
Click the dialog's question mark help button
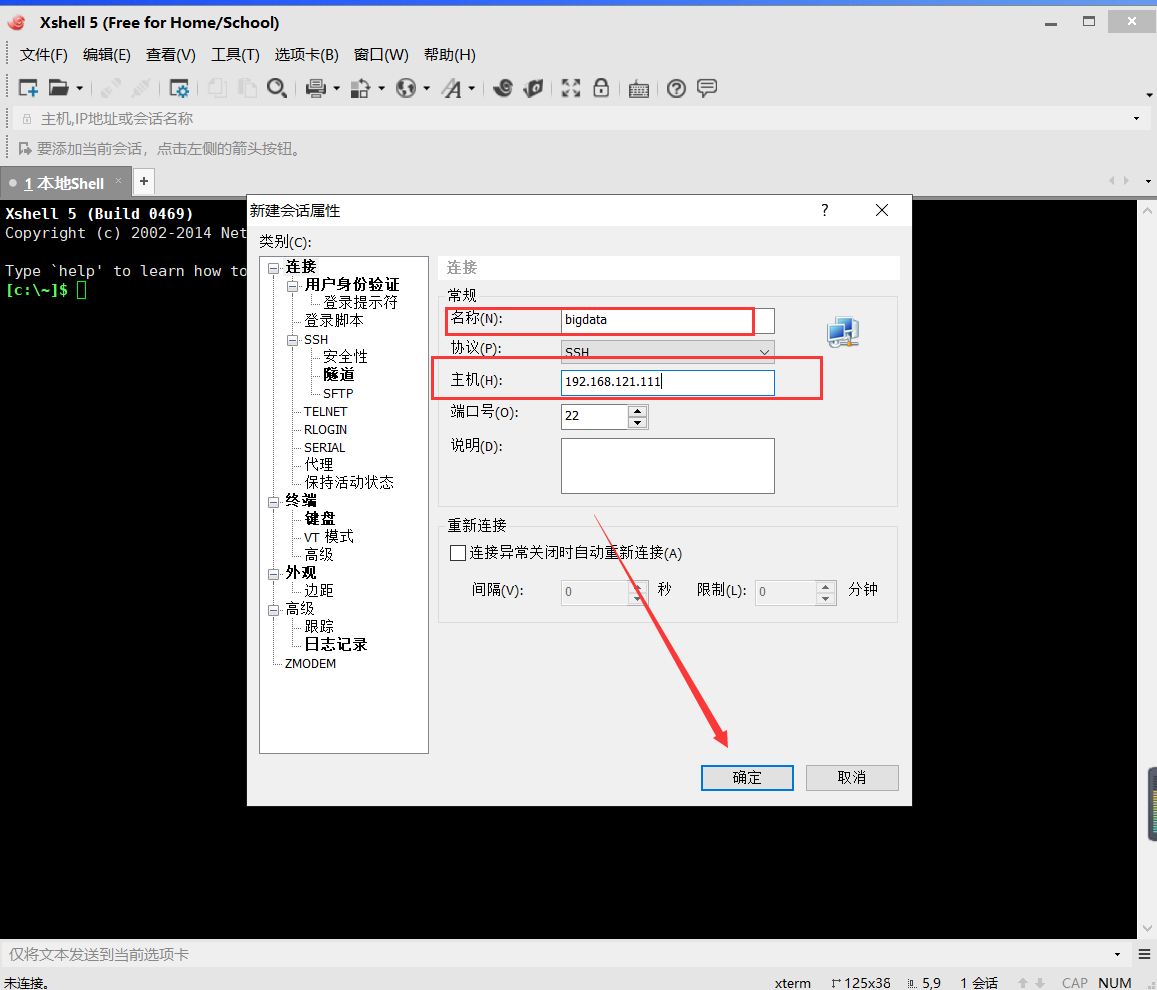click(824, 210)
